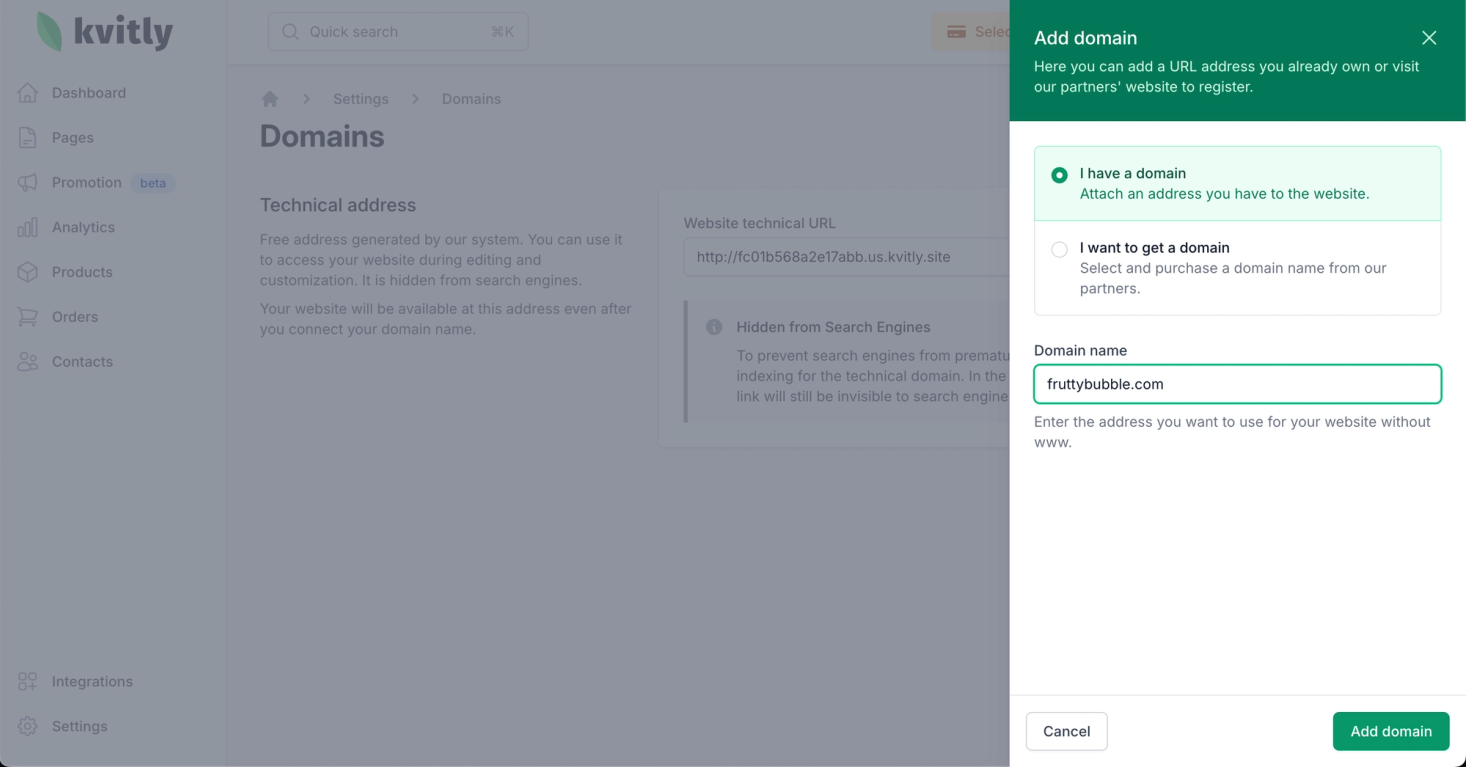Open Promotion via megaphone icon
Screen dimensions: 1466x767
(x=28, y=183)
